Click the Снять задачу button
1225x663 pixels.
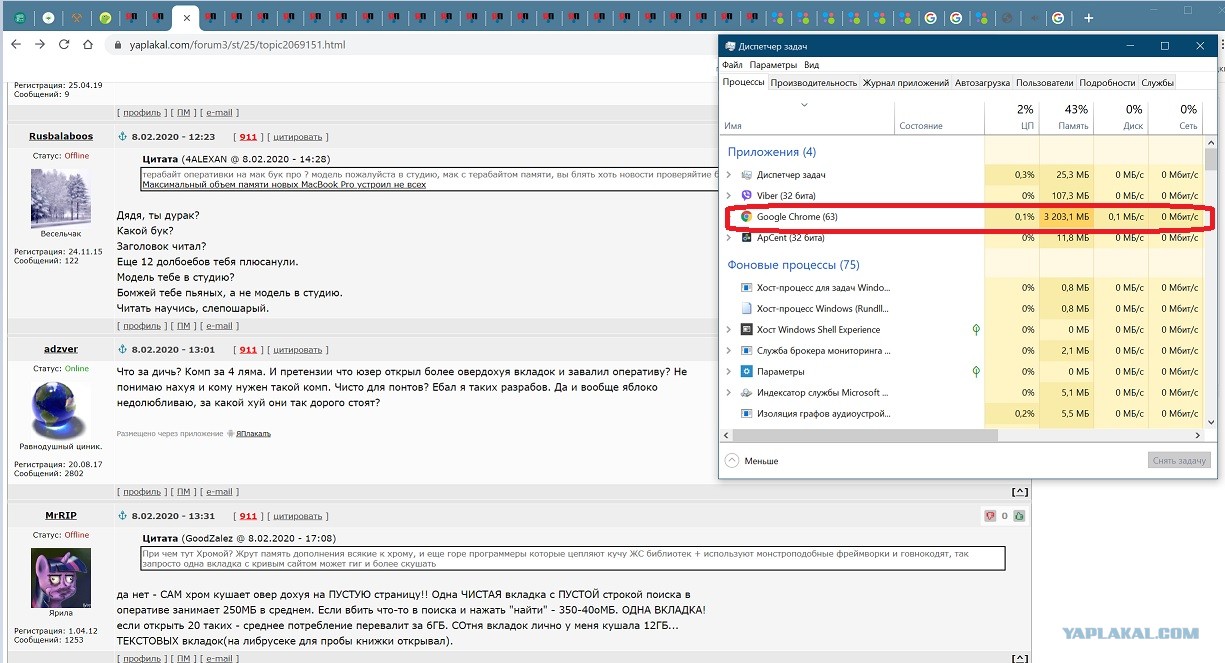tap(1179, 461)
